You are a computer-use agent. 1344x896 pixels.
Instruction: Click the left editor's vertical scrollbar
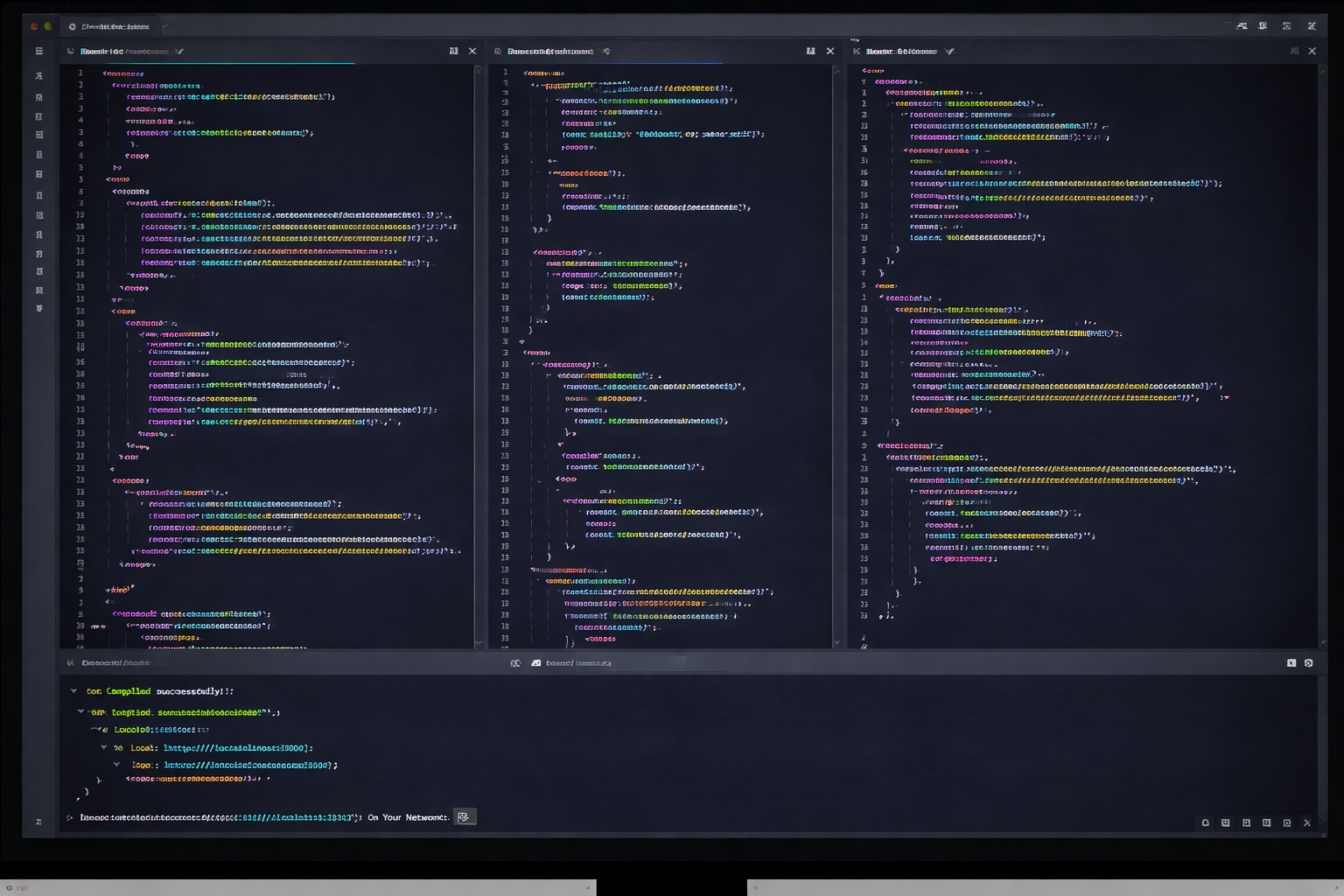[478, 350]
